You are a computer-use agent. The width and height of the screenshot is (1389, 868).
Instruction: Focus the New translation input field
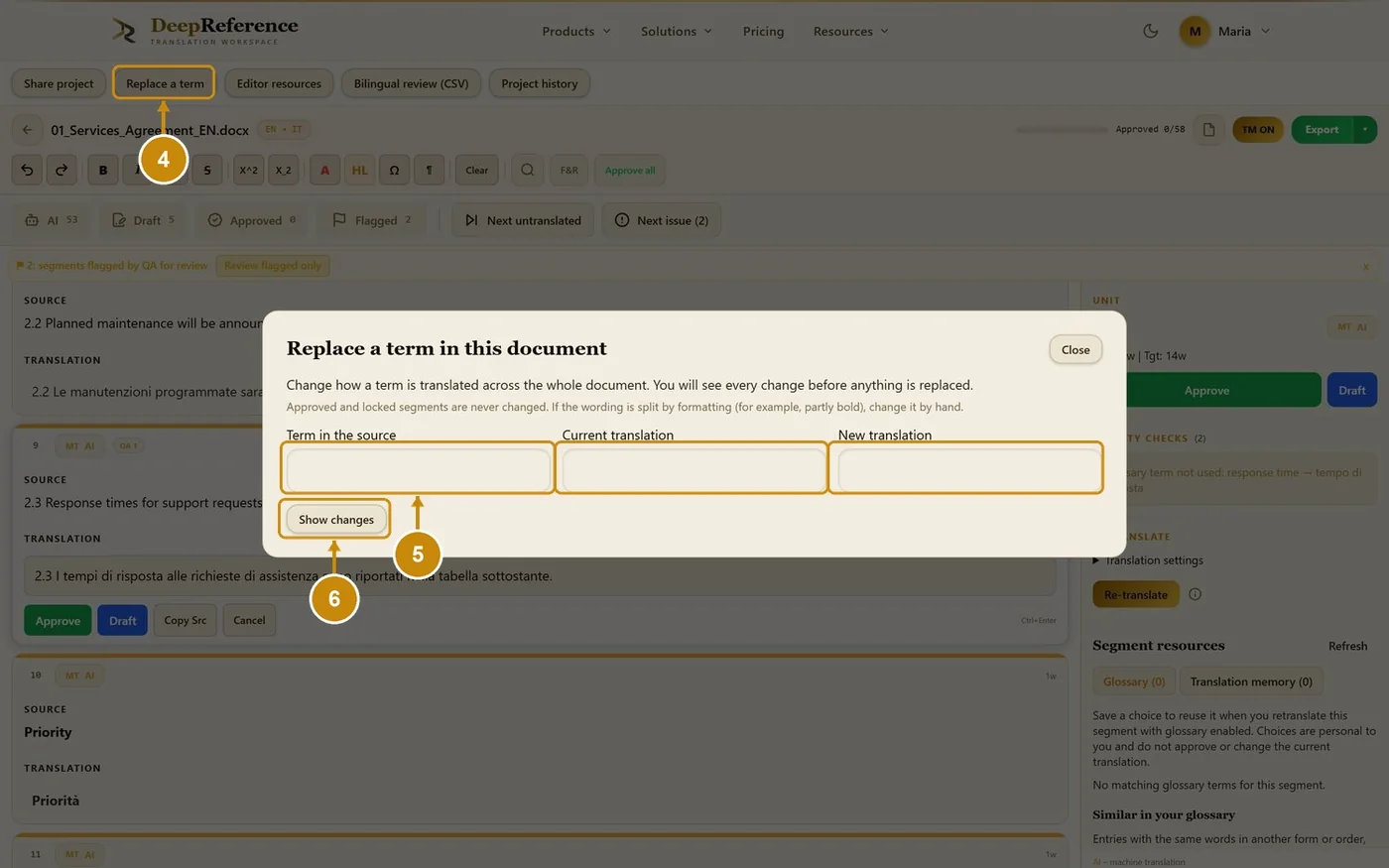[x=969, y=469]
